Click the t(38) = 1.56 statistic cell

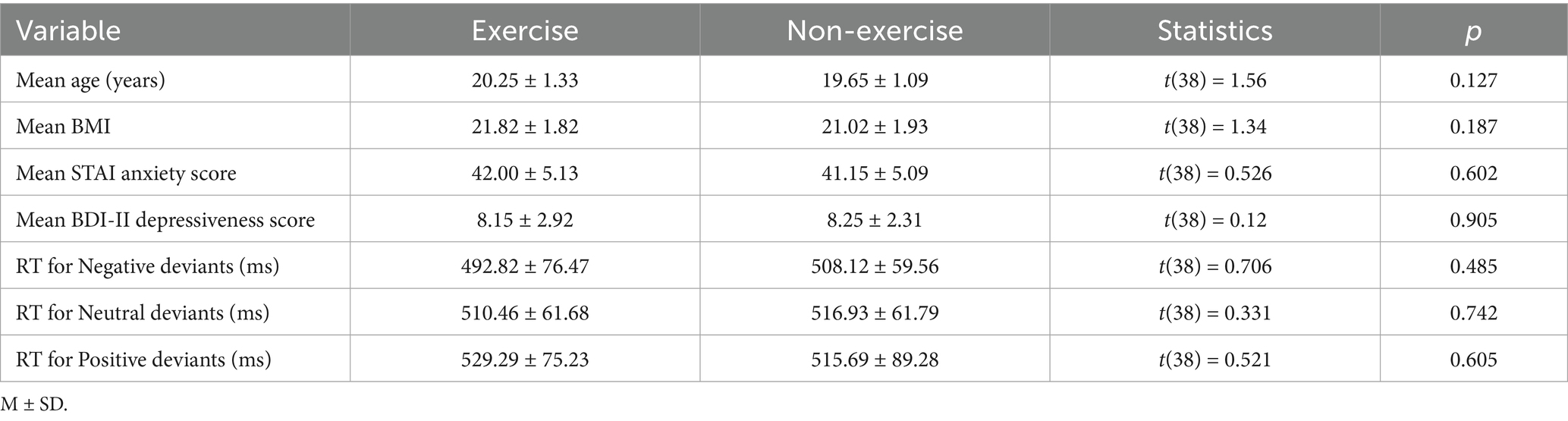[x=1214, y=80]
